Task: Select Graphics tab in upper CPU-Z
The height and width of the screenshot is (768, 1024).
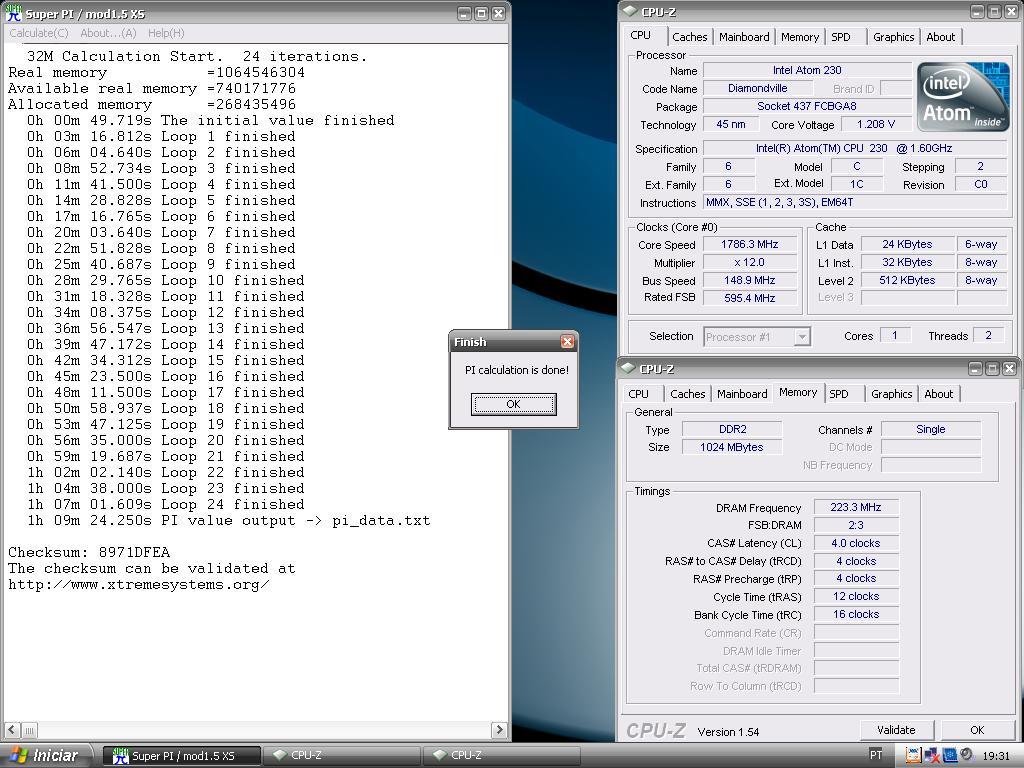Action: (x=893, y=37)
